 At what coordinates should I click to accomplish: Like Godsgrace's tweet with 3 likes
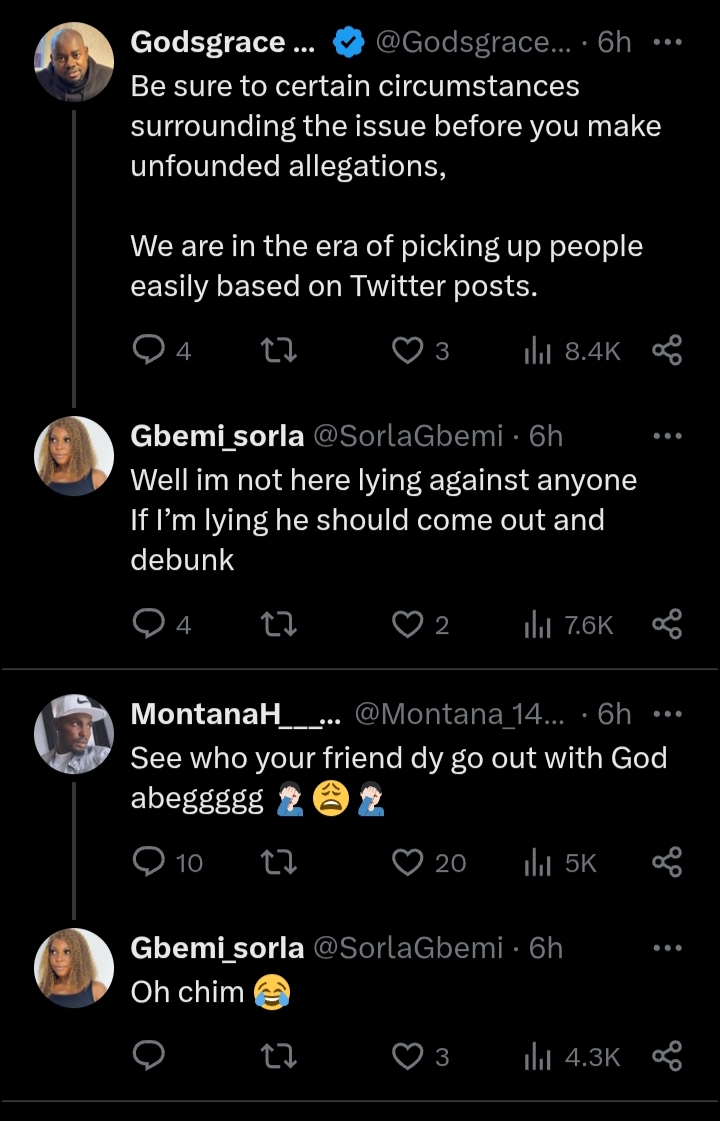(x=407, y=350)
